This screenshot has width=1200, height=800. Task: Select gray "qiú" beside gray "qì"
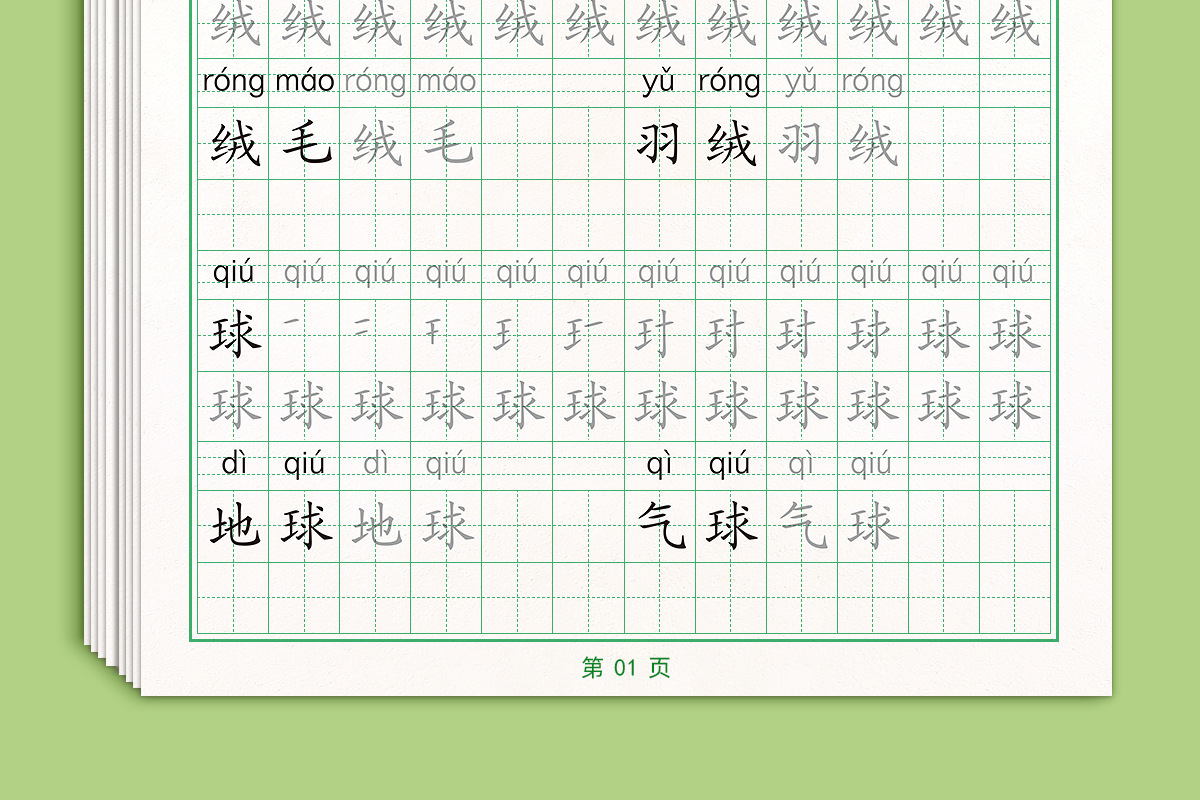pos(871,465)
